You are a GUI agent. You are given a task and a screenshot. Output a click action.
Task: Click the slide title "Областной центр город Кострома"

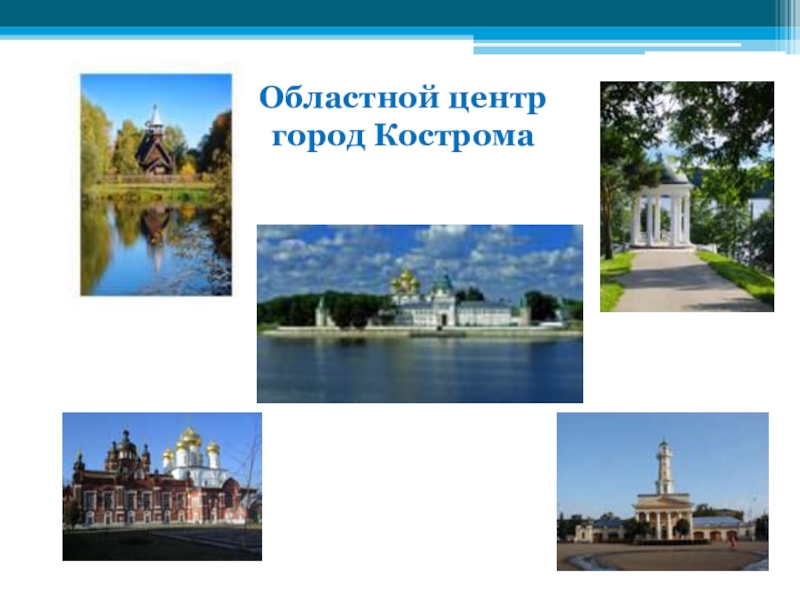tap(403, 117)
